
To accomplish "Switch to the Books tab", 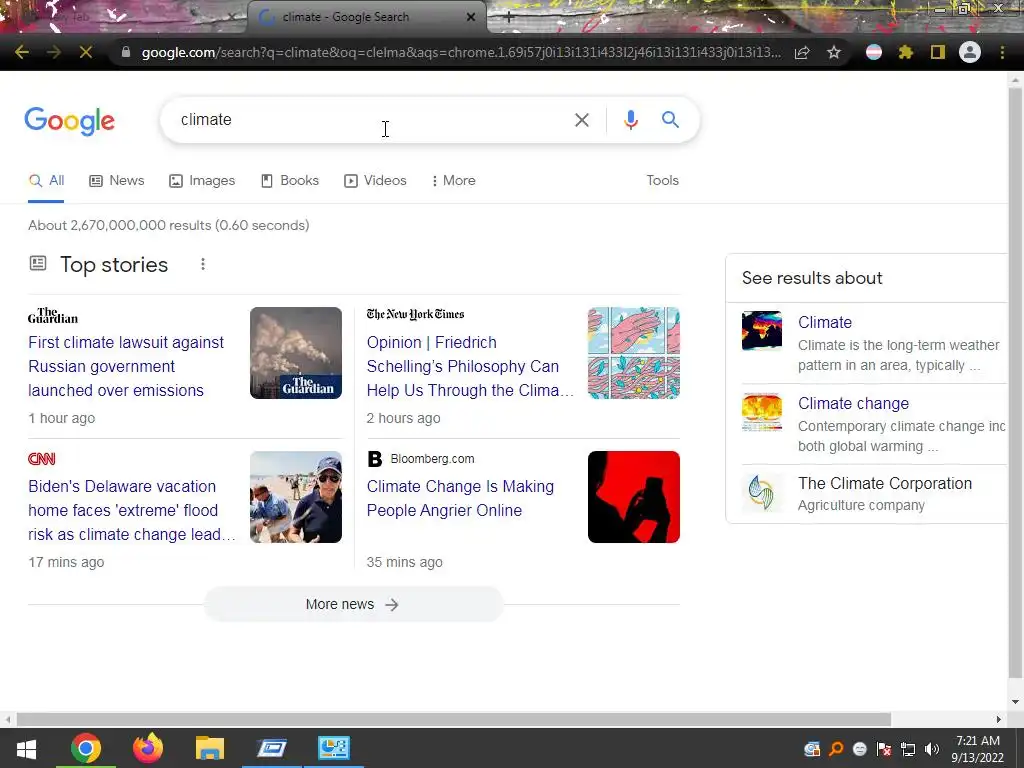I will (x=289, y=181).
